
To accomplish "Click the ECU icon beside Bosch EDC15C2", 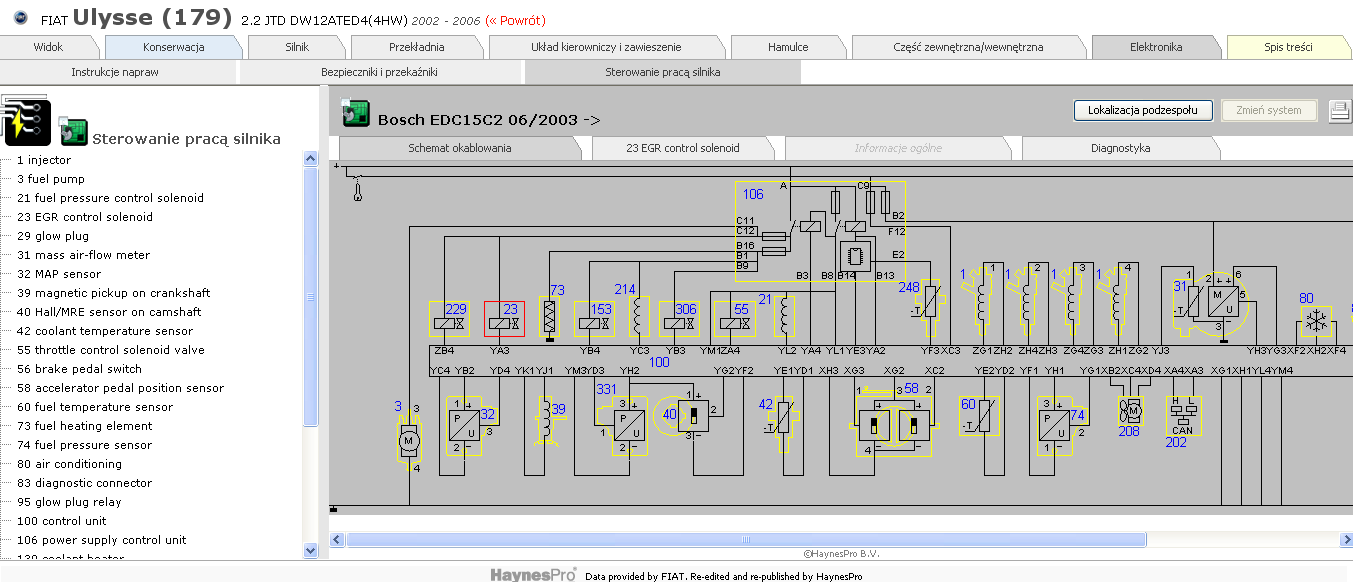I will [355, 113].
